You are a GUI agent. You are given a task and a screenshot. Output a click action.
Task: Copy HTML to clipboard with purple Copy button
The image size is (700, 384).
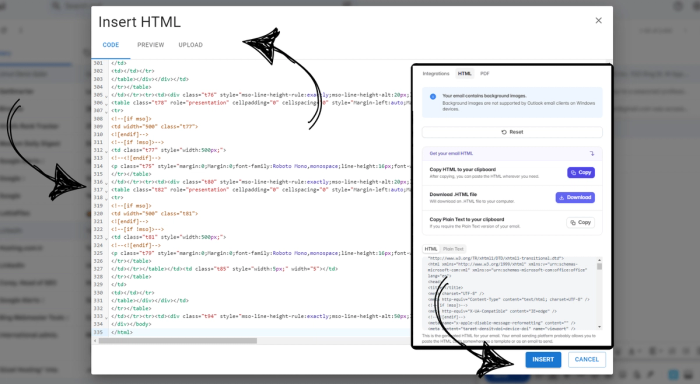(x=581, y=172)
